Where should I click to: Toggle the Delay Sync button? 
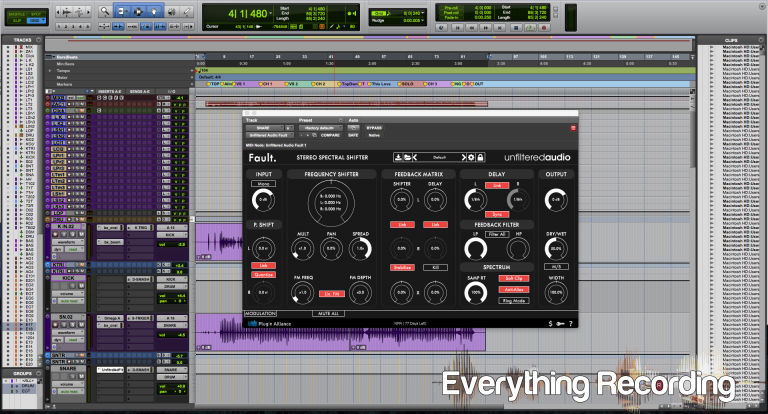tap(497, 215)
